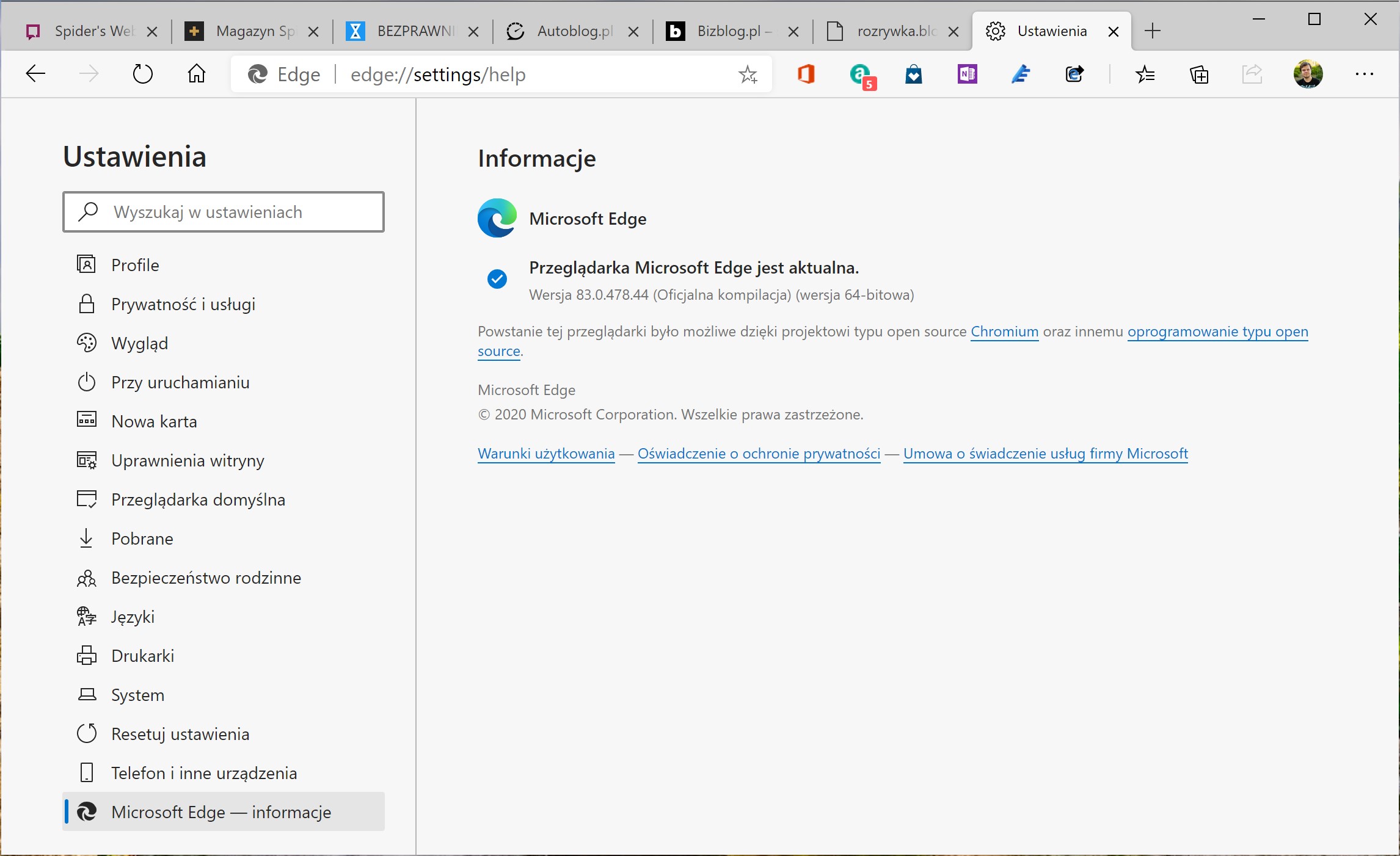Screen dimensions: 1400x856
Task: Click the Edge share-arrow extension icon
Action: (1074, 74)
